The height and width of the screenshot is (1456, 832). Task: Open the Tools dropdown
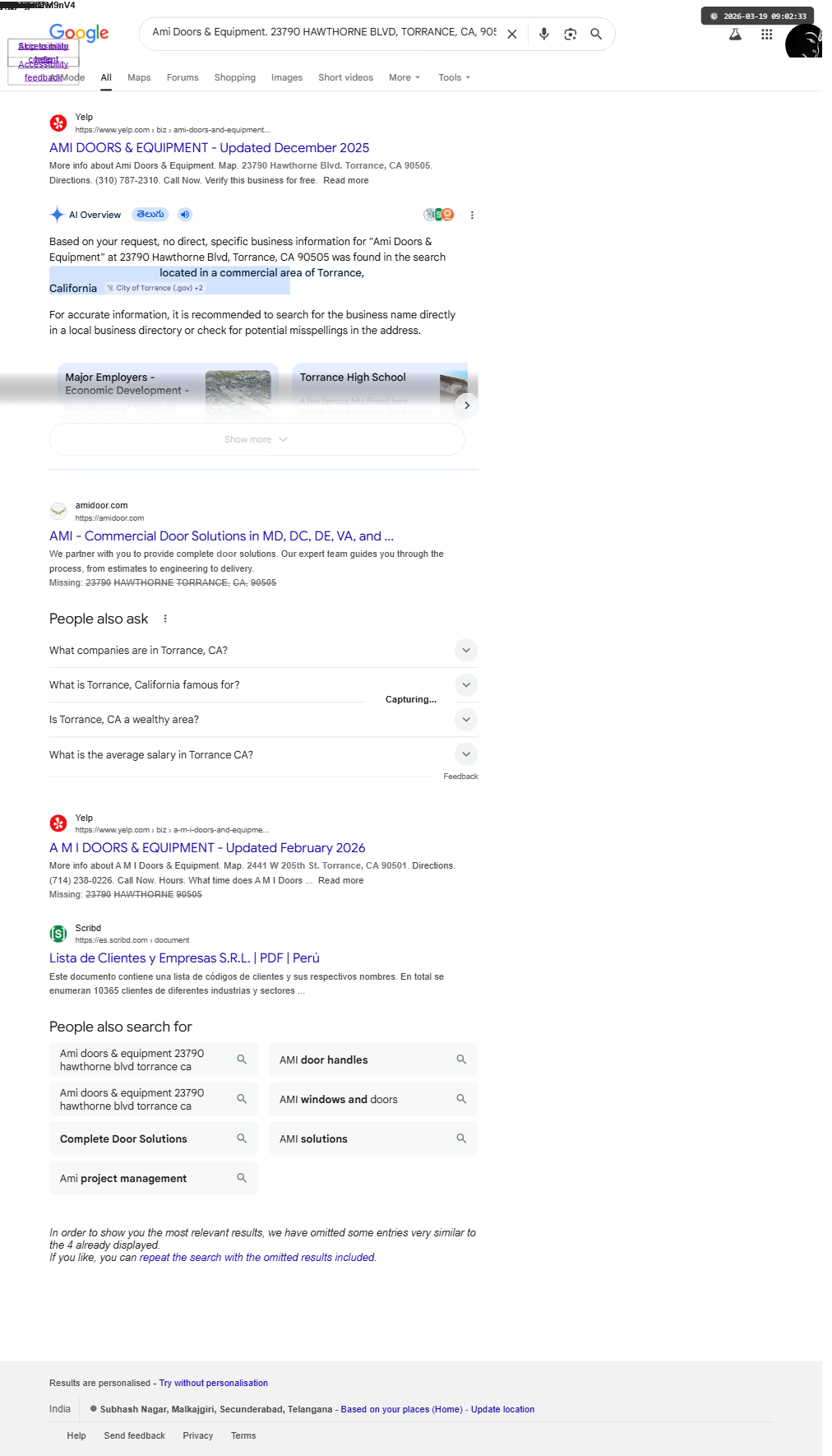pyautogui.click(x=454, y=77)
